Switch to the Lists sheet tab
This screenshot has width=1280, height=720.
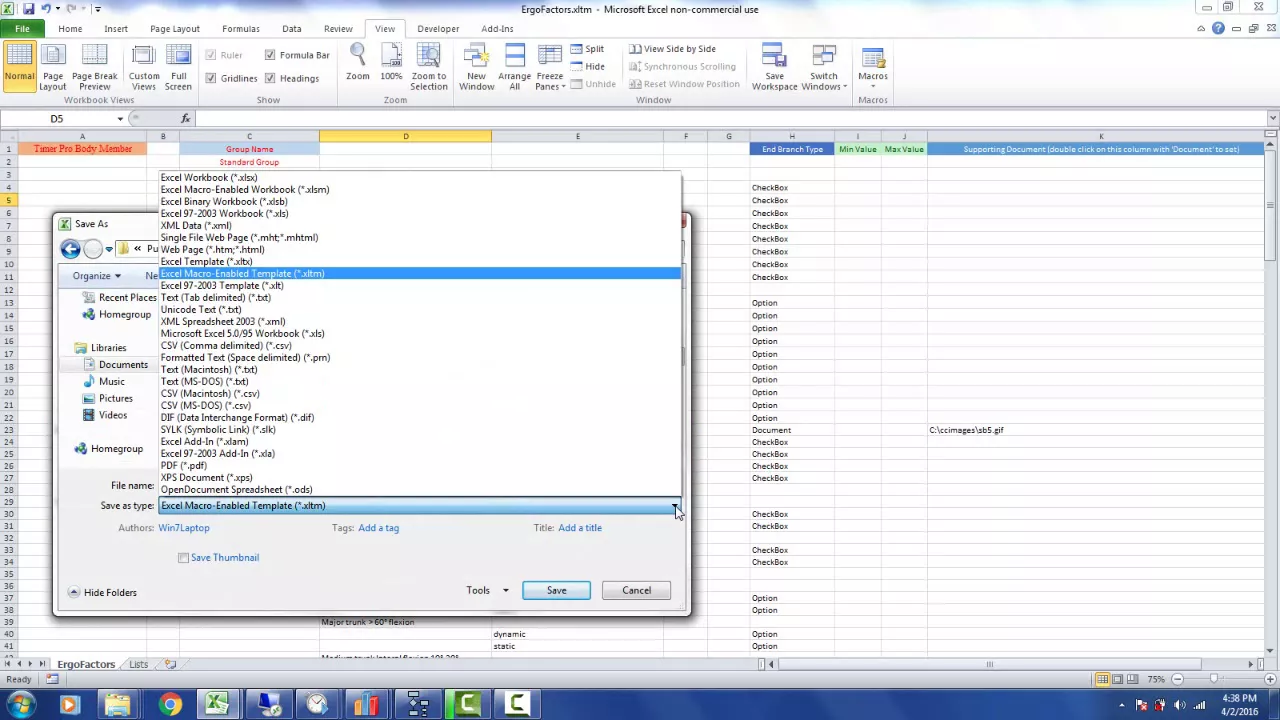pos(138,664)
